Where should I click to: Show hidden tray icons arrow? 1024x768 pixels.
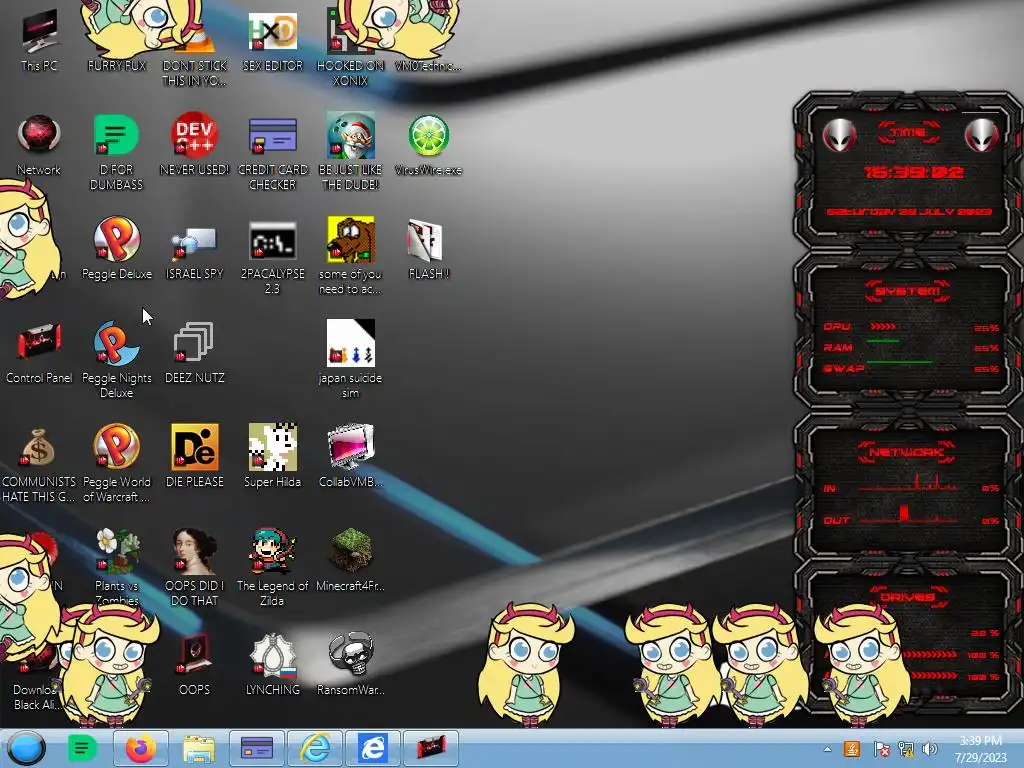[827, 750]
